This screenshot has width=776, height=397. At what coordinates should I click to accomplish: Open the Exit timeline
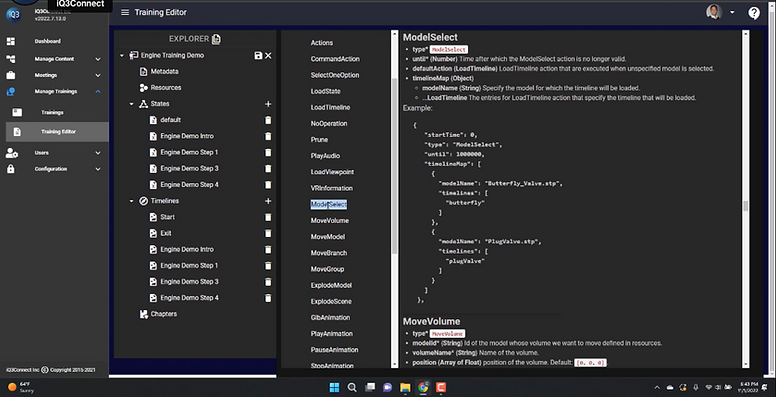[x=166, y=233]
